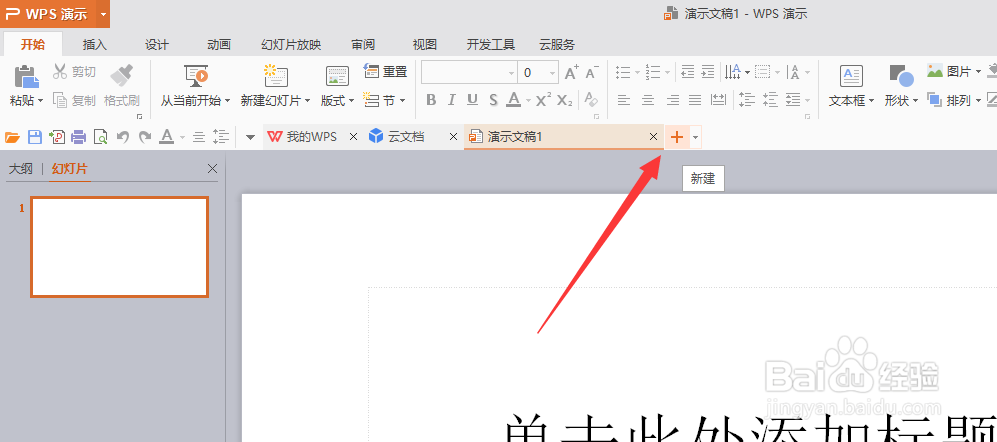The width and height of the screenshot is (997, 442).
Task: Click distributed alignment icon
Action: pos(719,100)
